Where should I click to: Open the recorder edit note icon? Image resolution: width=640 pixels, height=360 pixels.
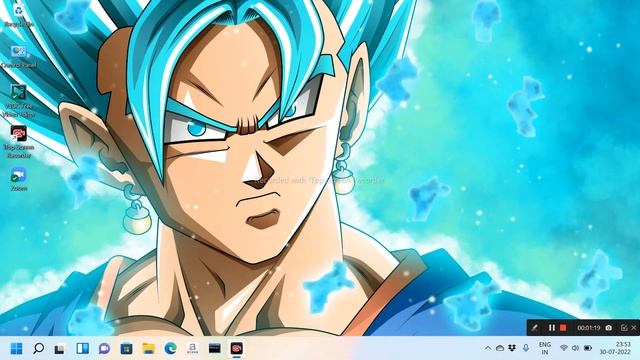click(x=624, y=328)
